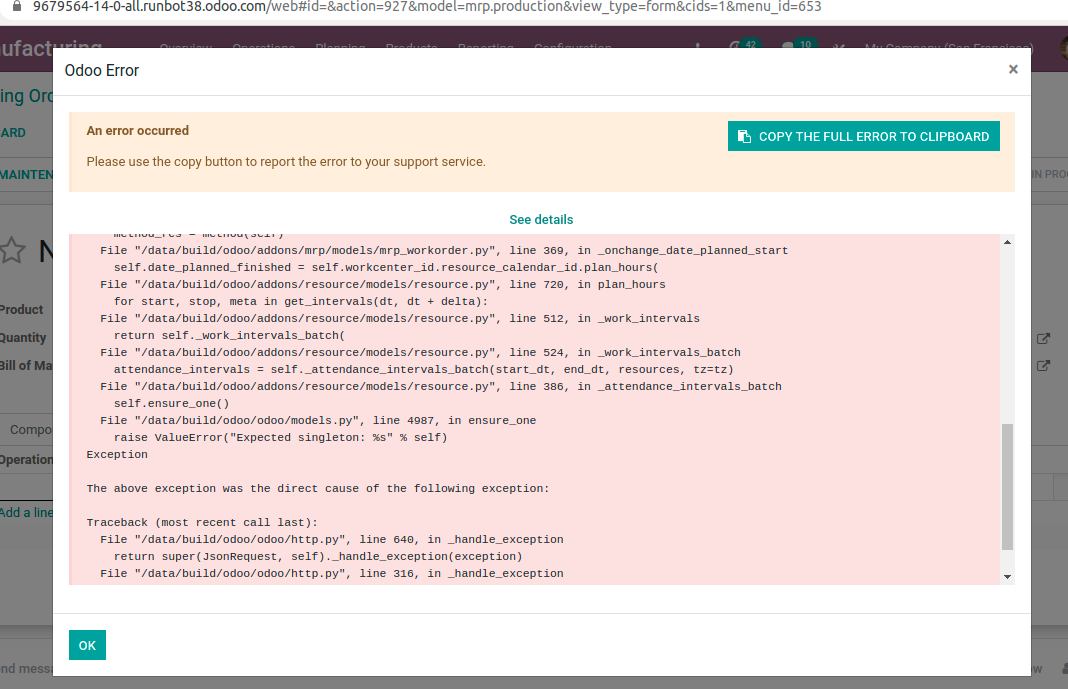
Task: Click the clipboard icon on the copy button
Action: (744, 136)
